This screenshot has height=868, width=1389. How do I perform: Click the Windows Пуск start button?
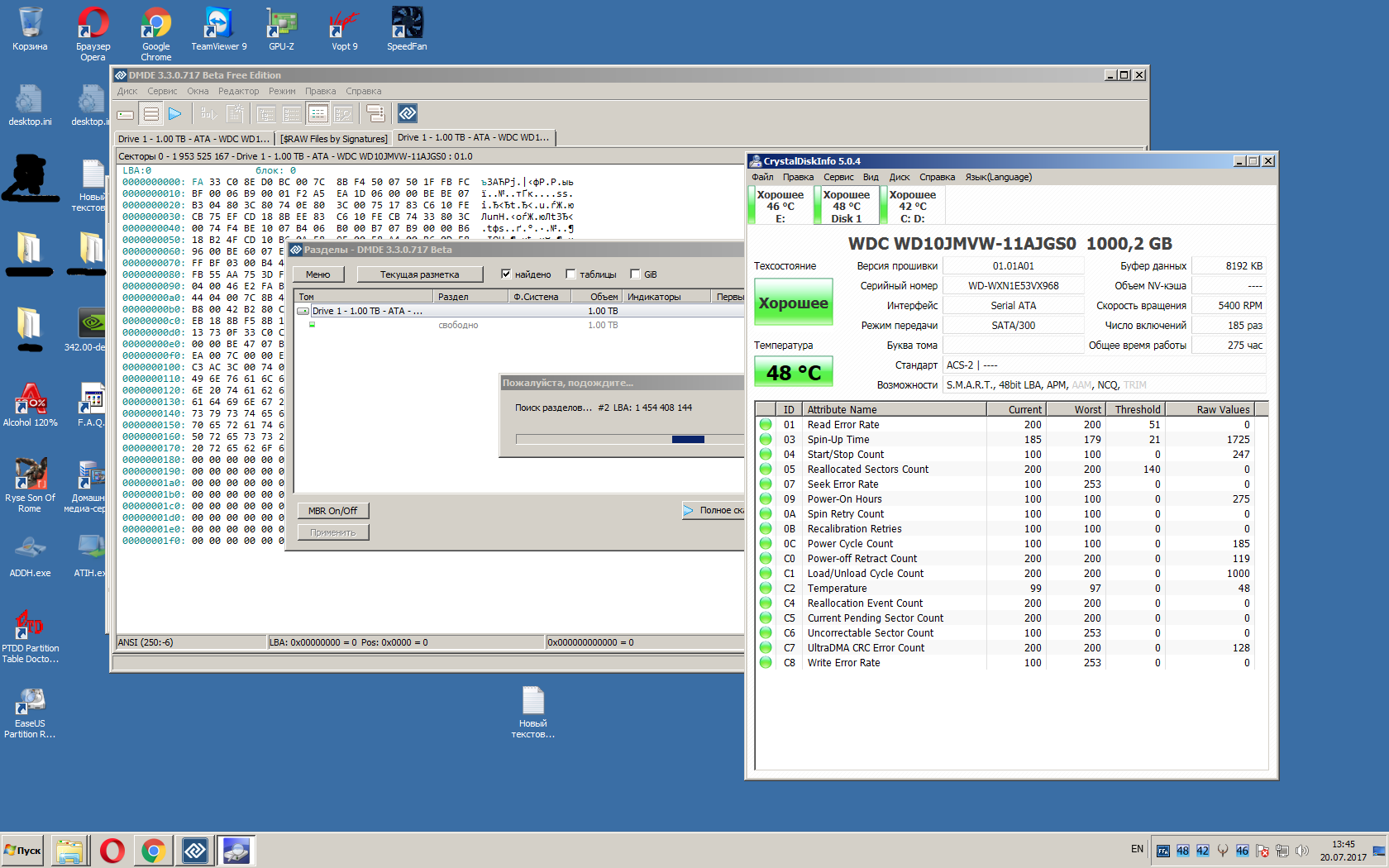(x=23, y=850)
